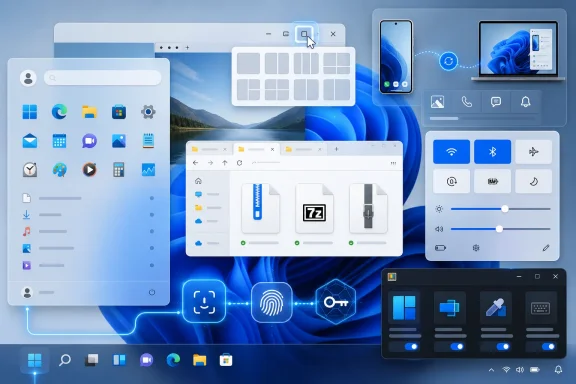This screenshot has height=384, width=576.
Task: Open the FancyZones layout utility icon
Action: tap(404, 308)
